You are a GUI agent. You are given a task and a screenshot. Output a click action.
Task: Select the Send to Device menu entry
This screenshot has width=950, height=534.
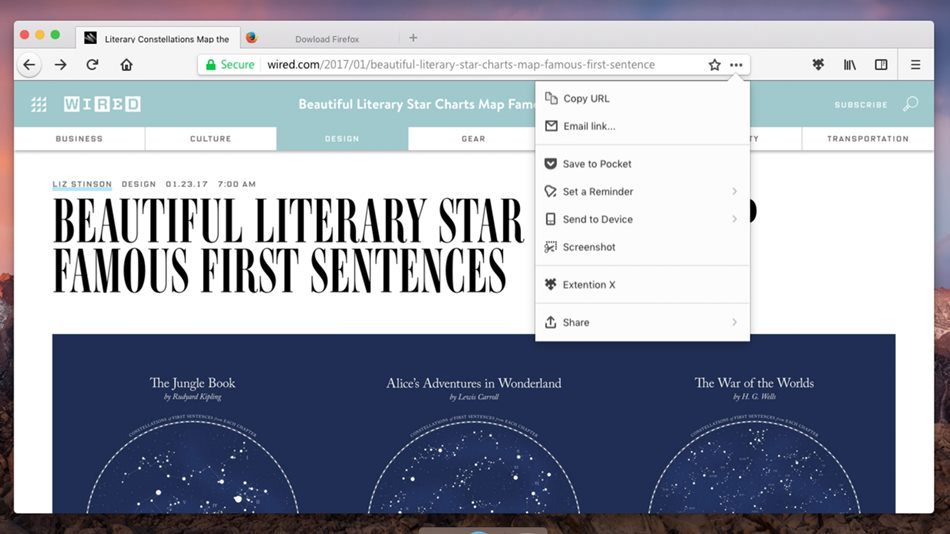tap(642, 219)
